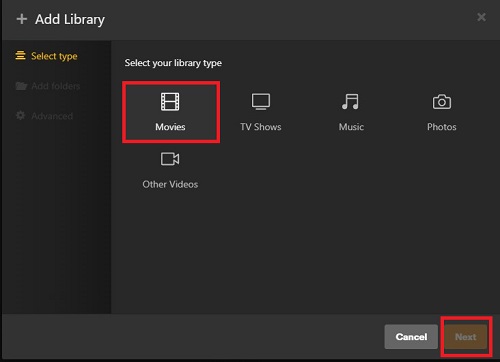Select the Movies library type

click(171, 112)
